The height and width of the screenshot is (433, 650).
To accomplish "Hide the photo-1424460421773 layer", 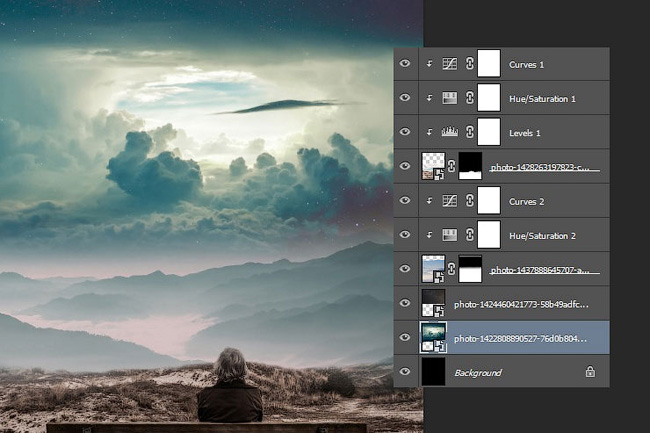I will (x=405, y=303).
